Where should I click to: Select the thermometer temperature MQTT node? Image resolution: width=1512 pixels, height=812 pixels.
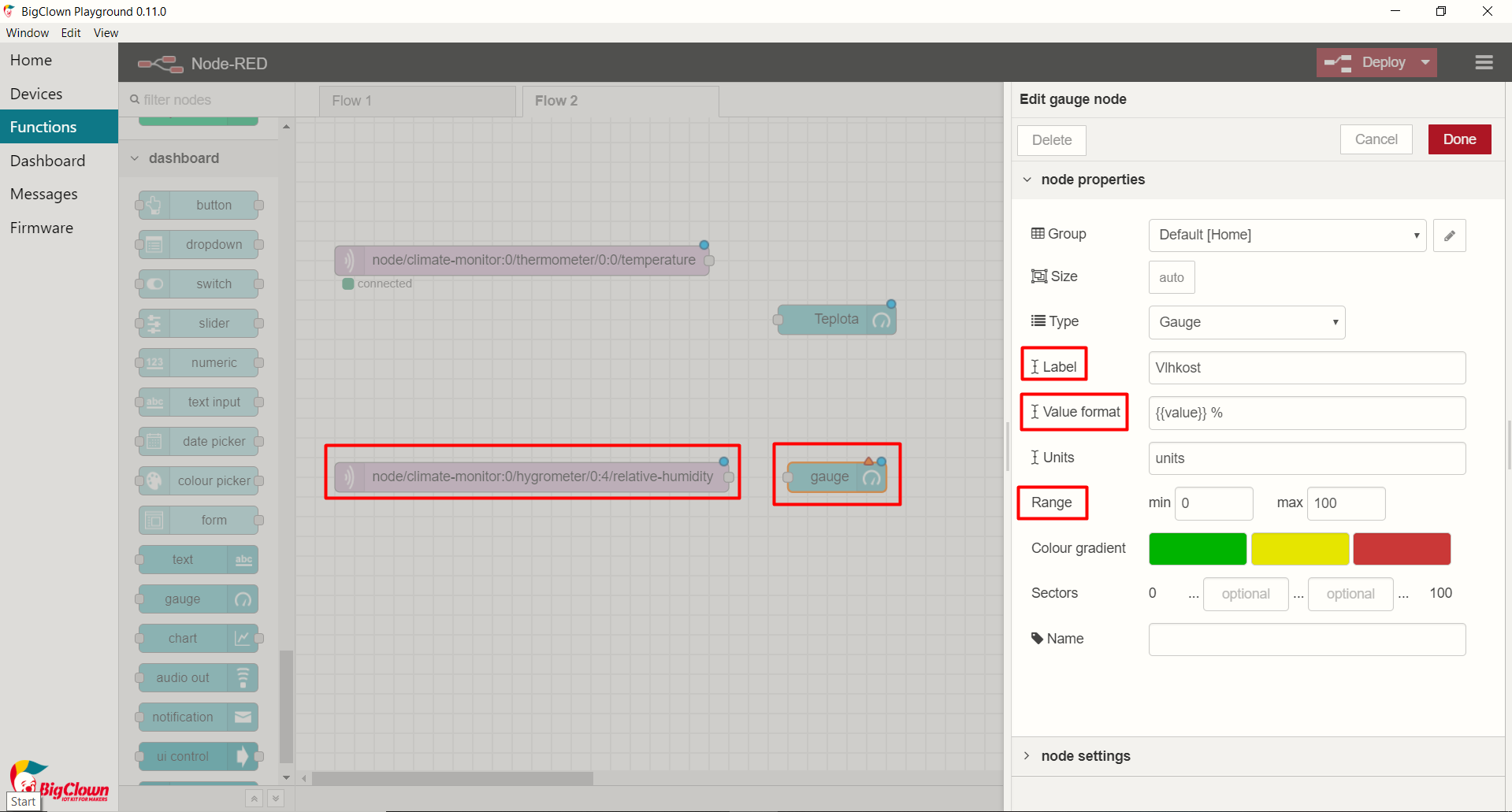tap(522, 260)
